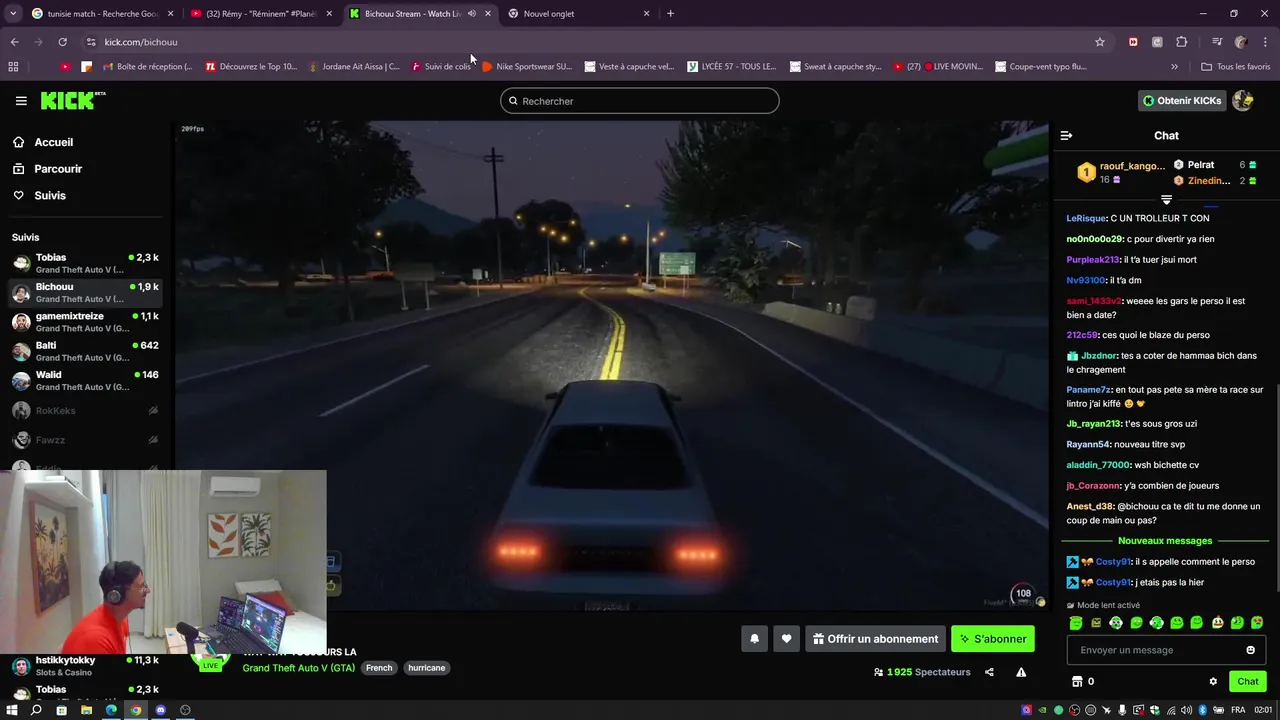1280x720 pixels.
Task: Open offline RokKeks channel
Action: [x=85, y=410]
